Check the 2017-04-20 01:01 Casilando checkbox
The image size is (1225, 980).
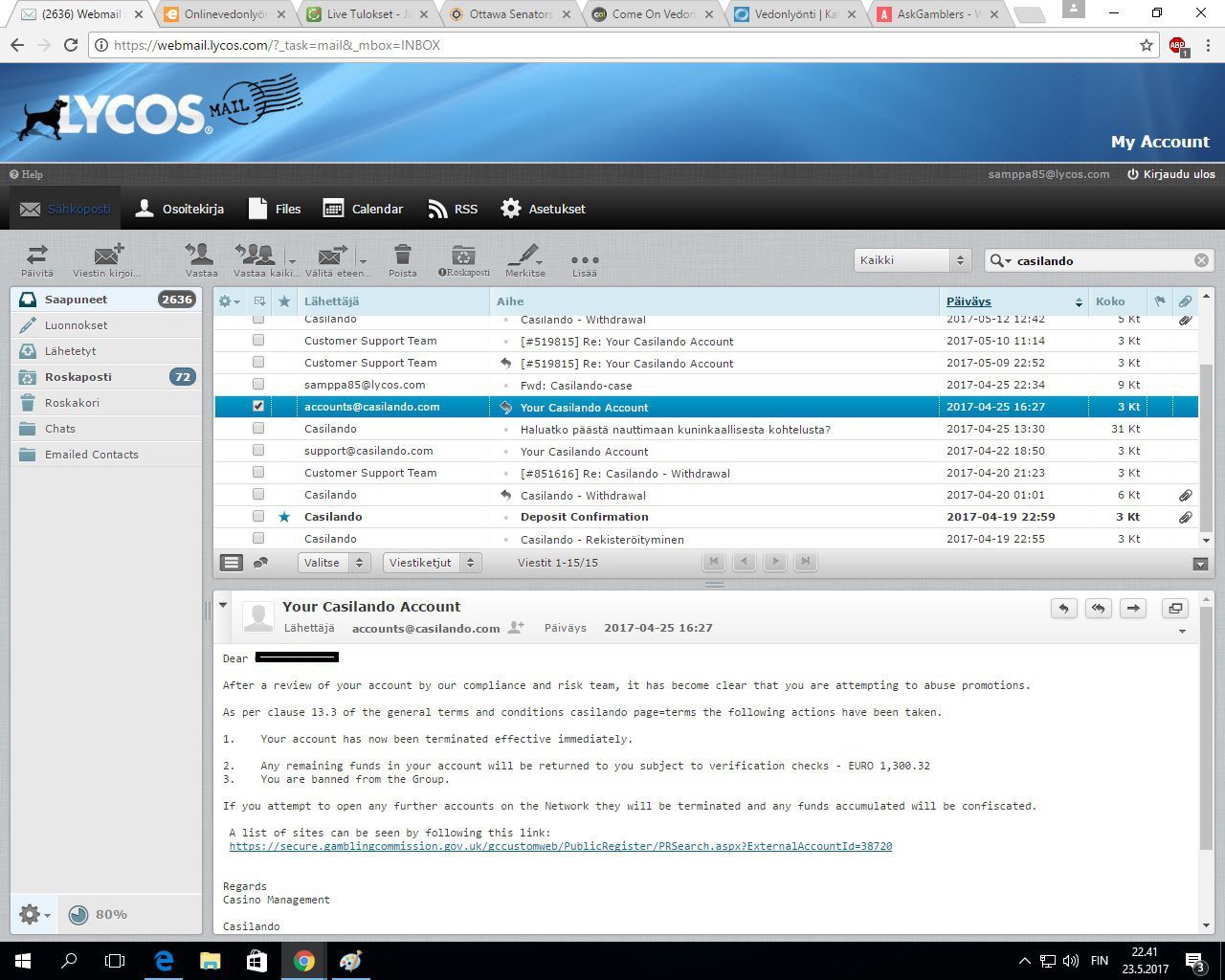[x=258, y=495]
